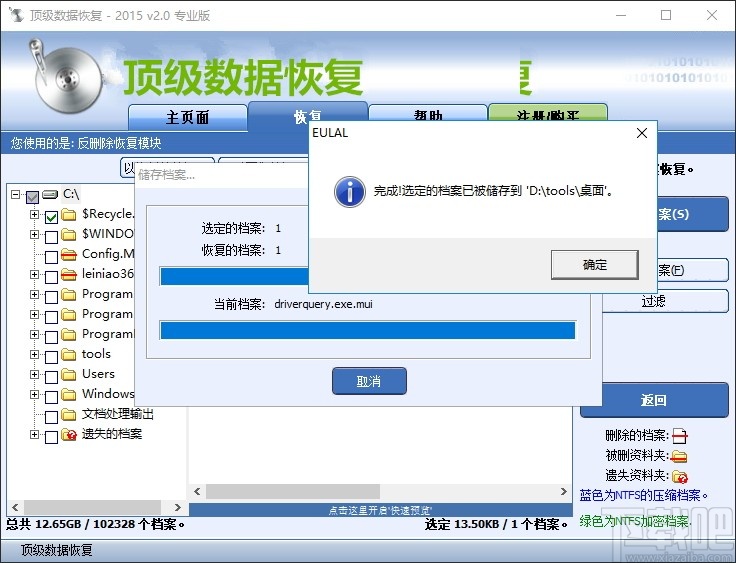Open the green 注册/购买 tab

coord(548,113)
